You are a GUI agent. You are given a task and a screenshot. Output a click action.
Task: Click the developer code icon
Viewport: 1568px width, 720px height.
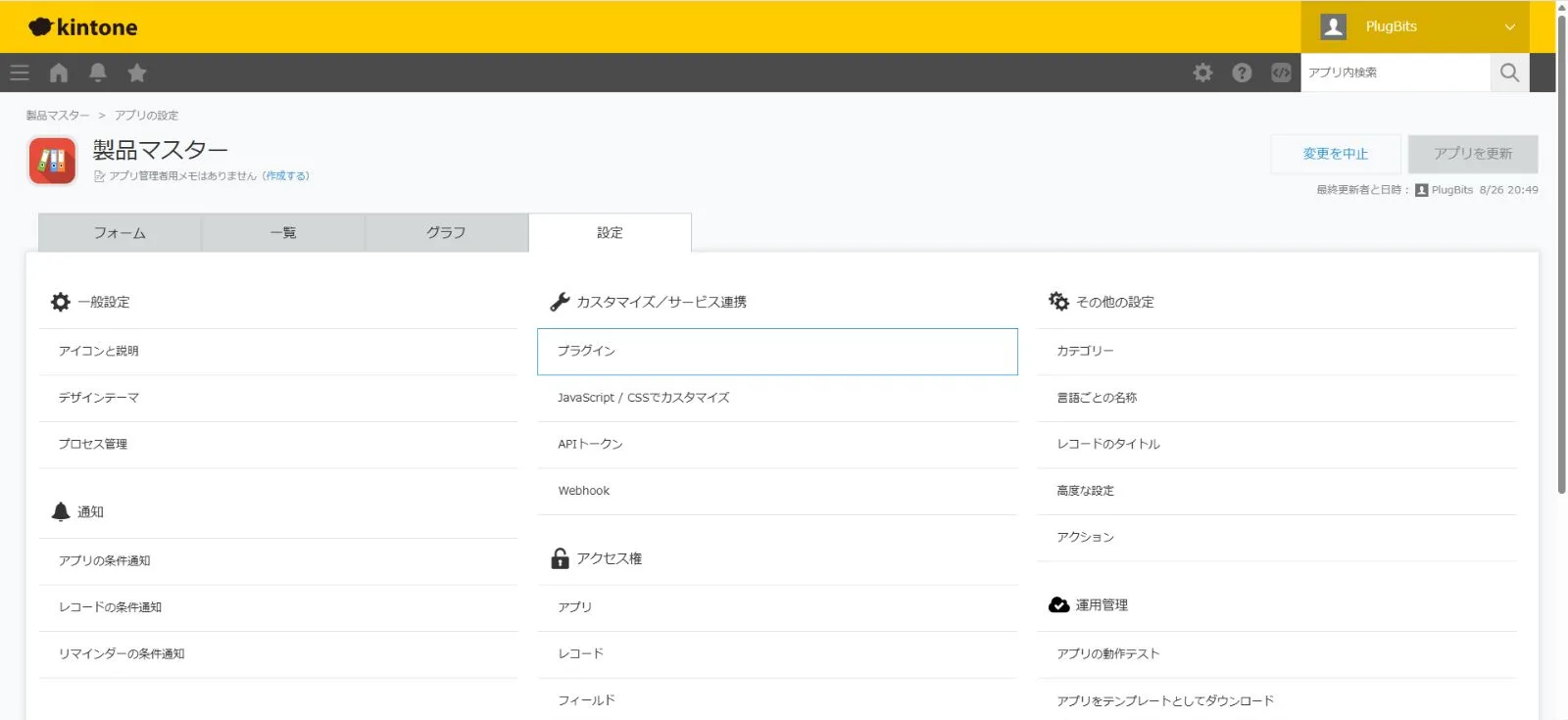(x=1281, y=72)
